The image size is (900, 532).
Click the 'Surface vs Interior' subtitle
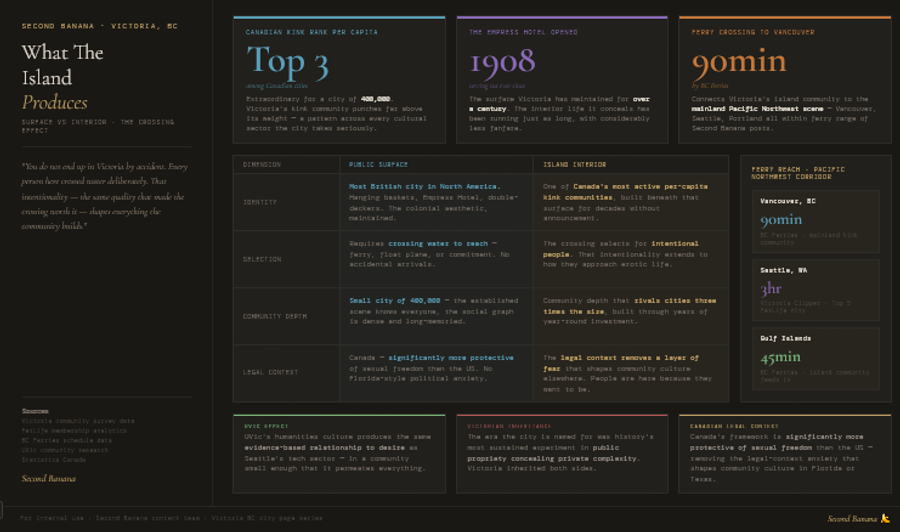click(98, 126)
